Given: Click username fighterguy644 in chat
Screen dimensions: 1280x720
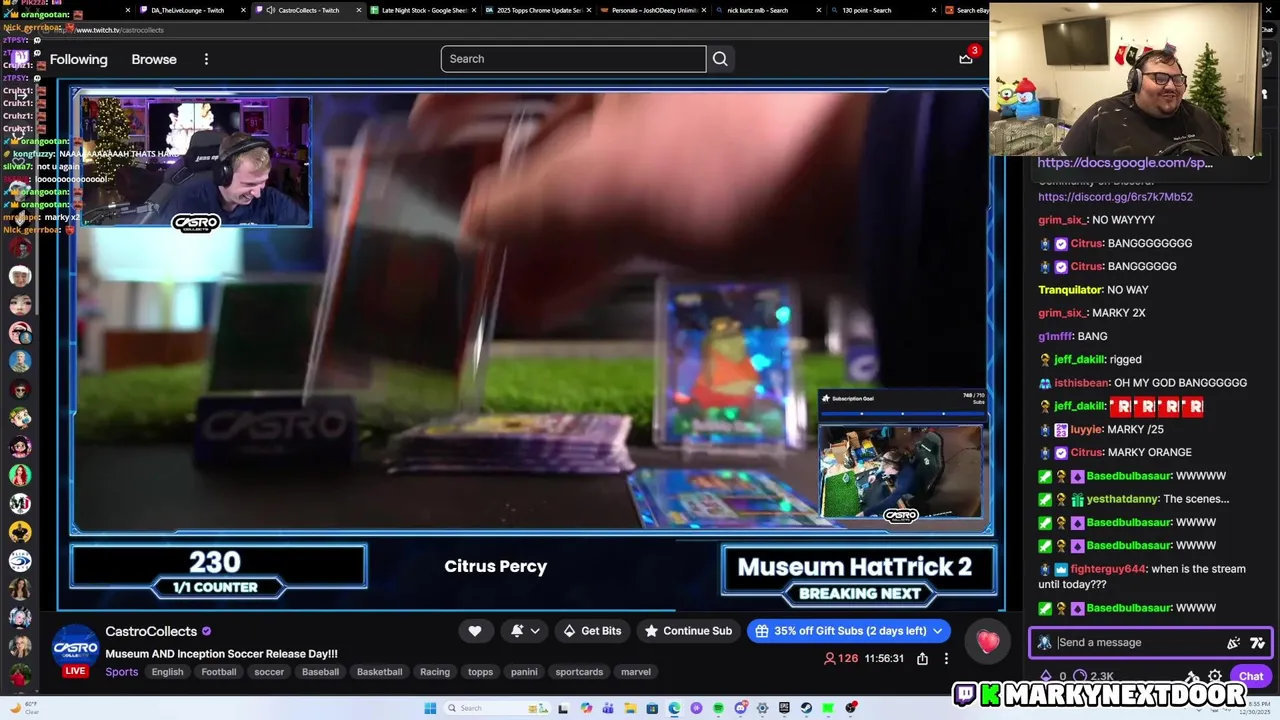Looking at the screenshot, I should point(1108,569).
